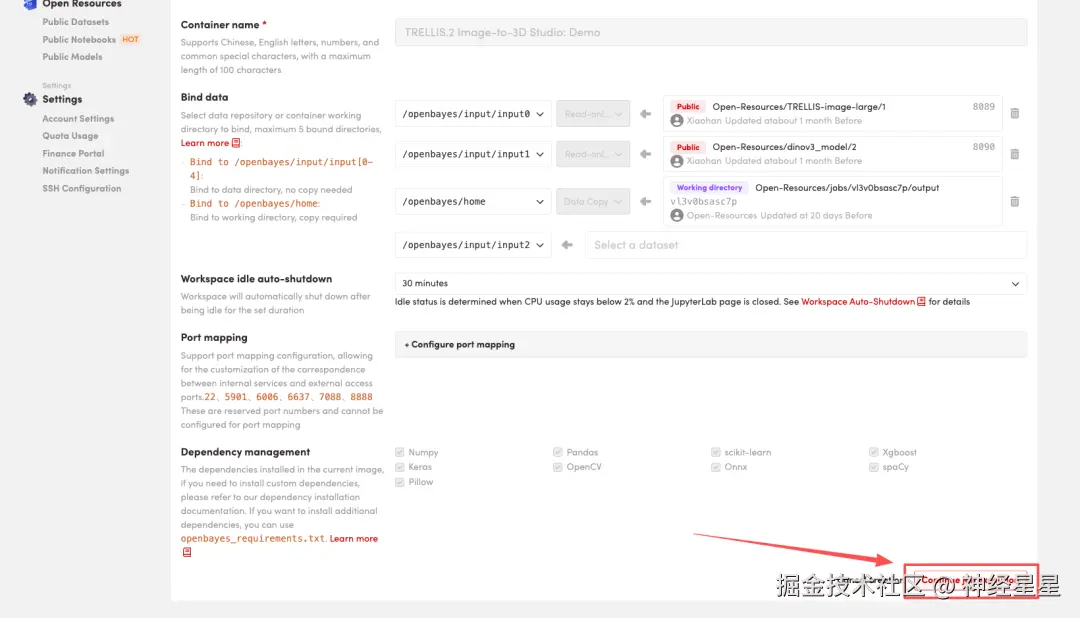Click the left arrow beside /openbayes/home row

click(645, 201)
